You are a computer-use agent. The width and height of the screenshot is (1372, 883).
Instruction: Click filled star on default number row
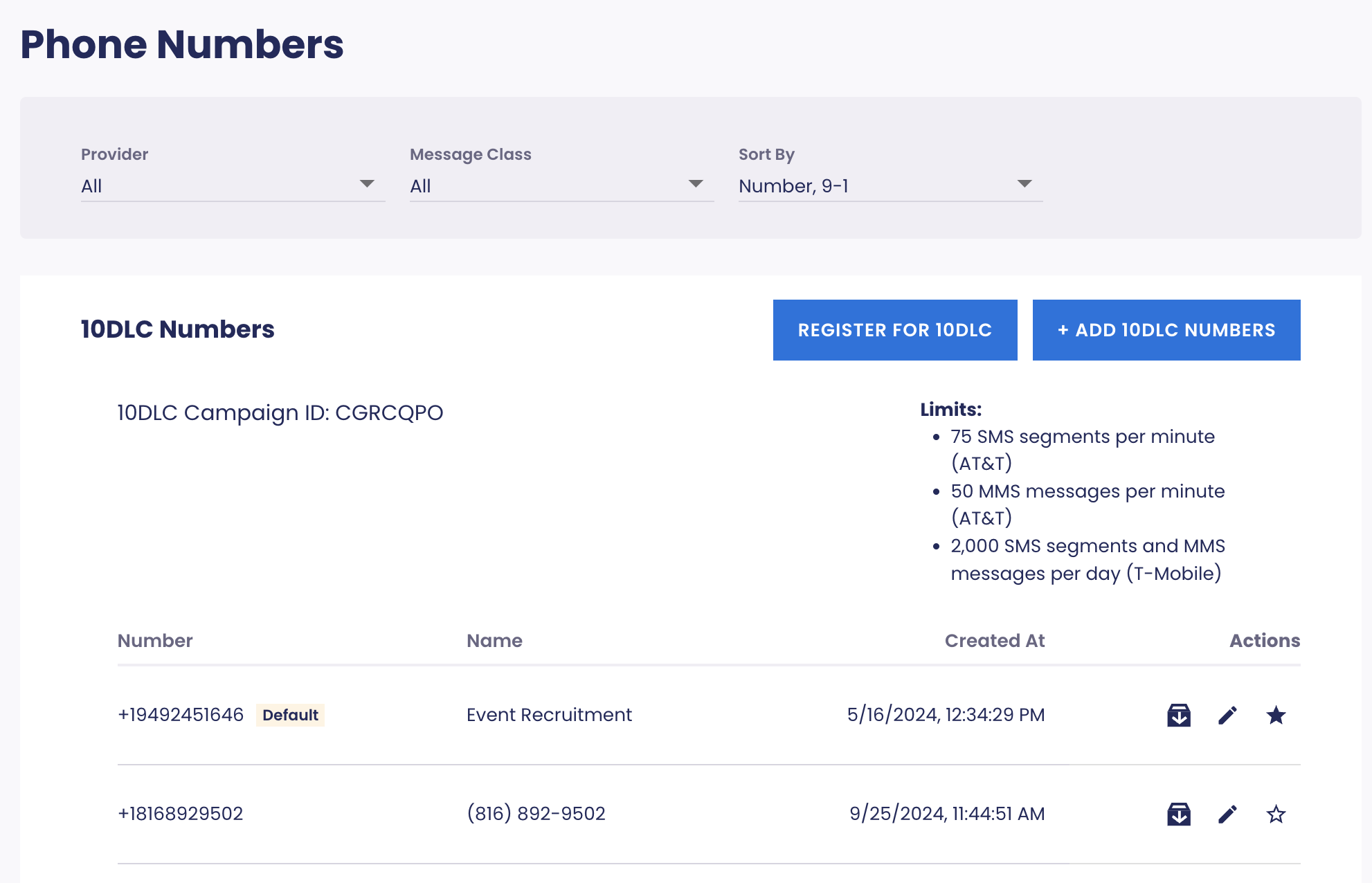point(1276,715)
